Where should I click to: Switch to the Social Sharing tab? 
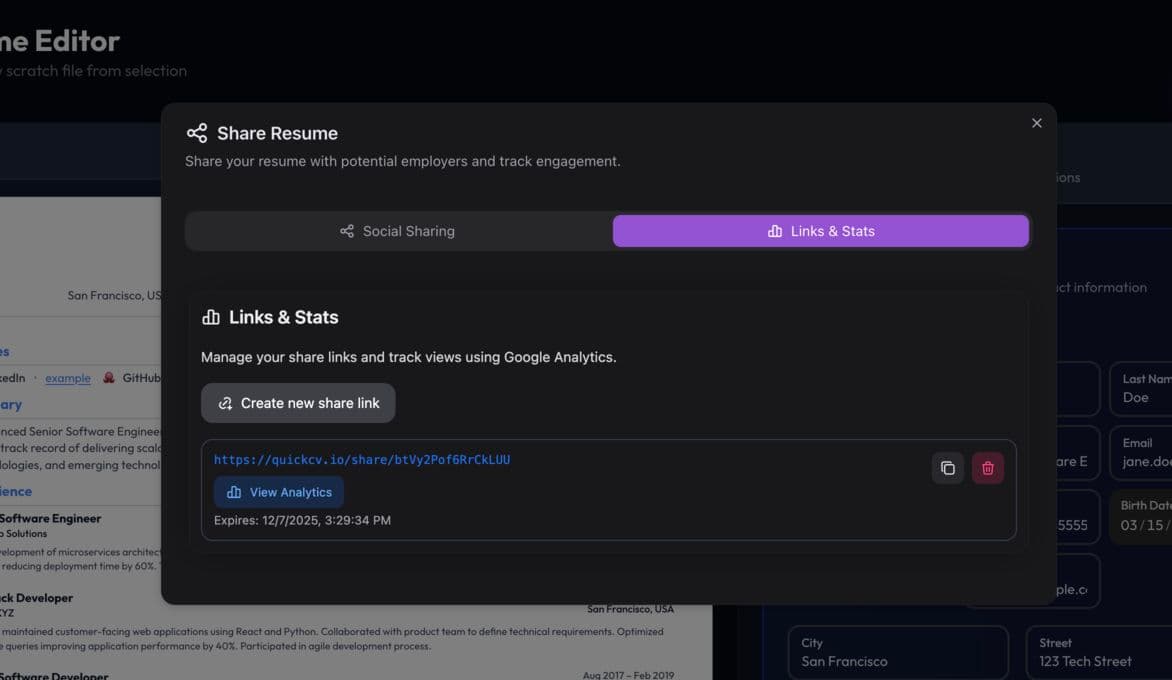[397, 230]
